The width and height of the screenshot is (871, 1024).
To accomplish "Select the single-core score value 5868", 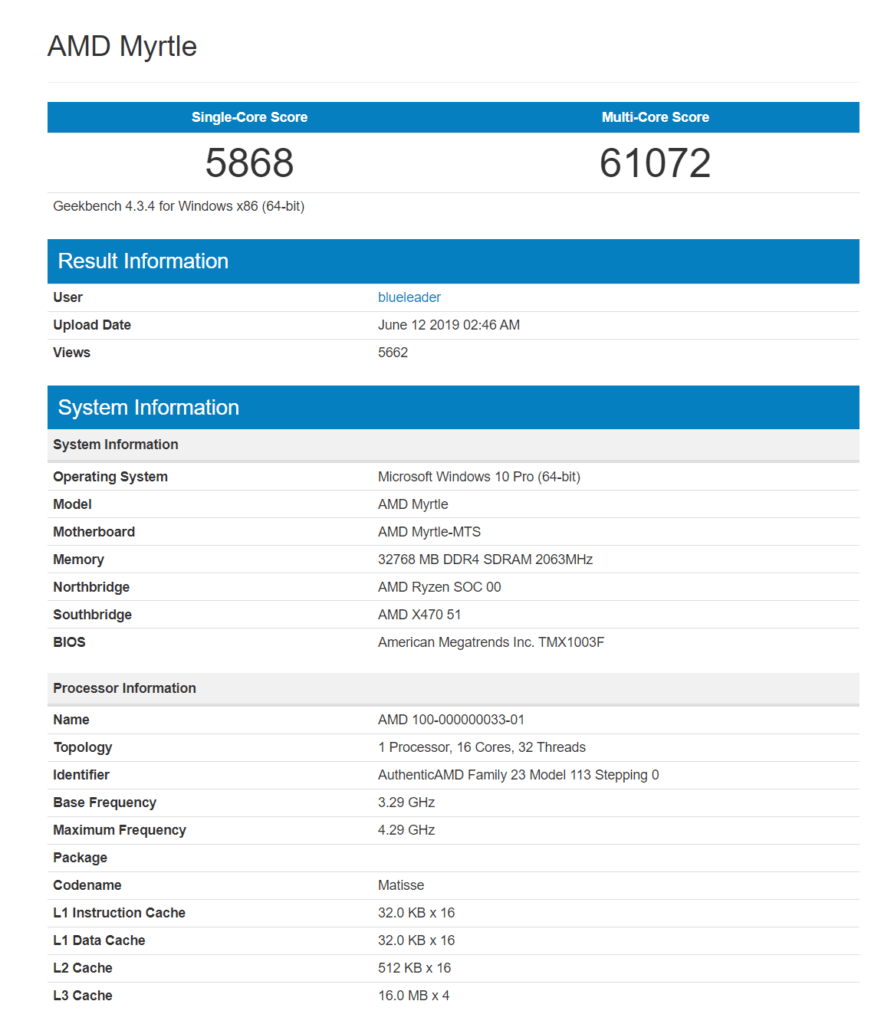I will click(x=249, y=163).
